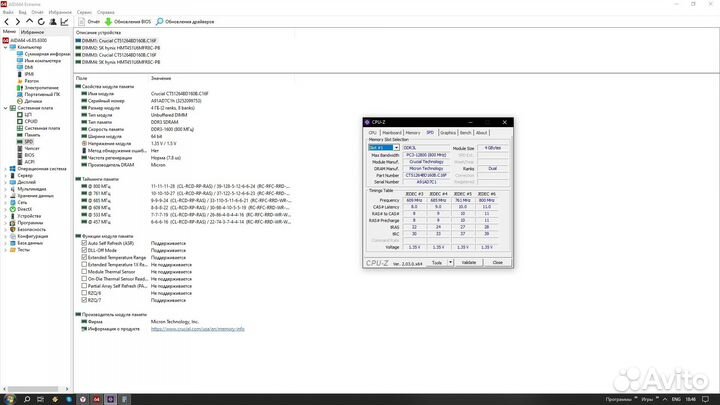Switch to the Bench tab in CPU-Z

[466, 133]
